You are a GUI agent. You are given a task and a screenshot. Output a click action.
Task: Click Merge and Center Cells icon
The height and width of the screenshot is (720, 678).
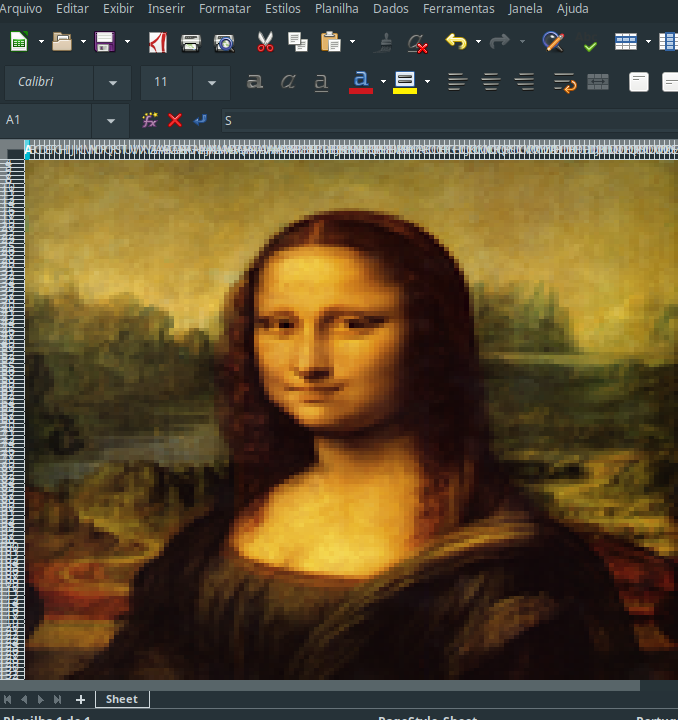(598, 82)
